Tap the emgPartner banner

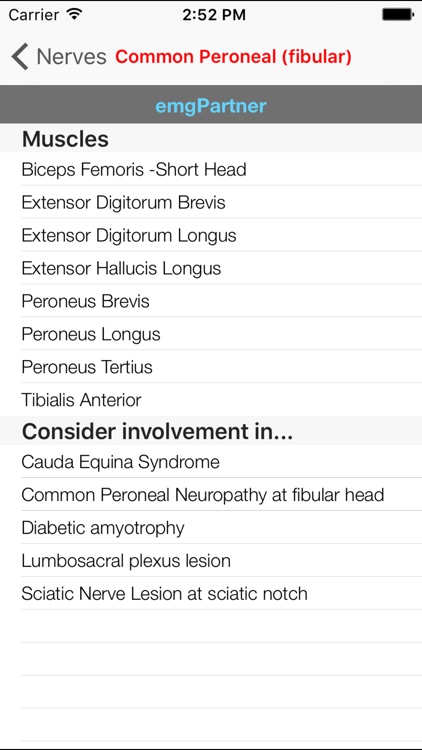(211, 105)
